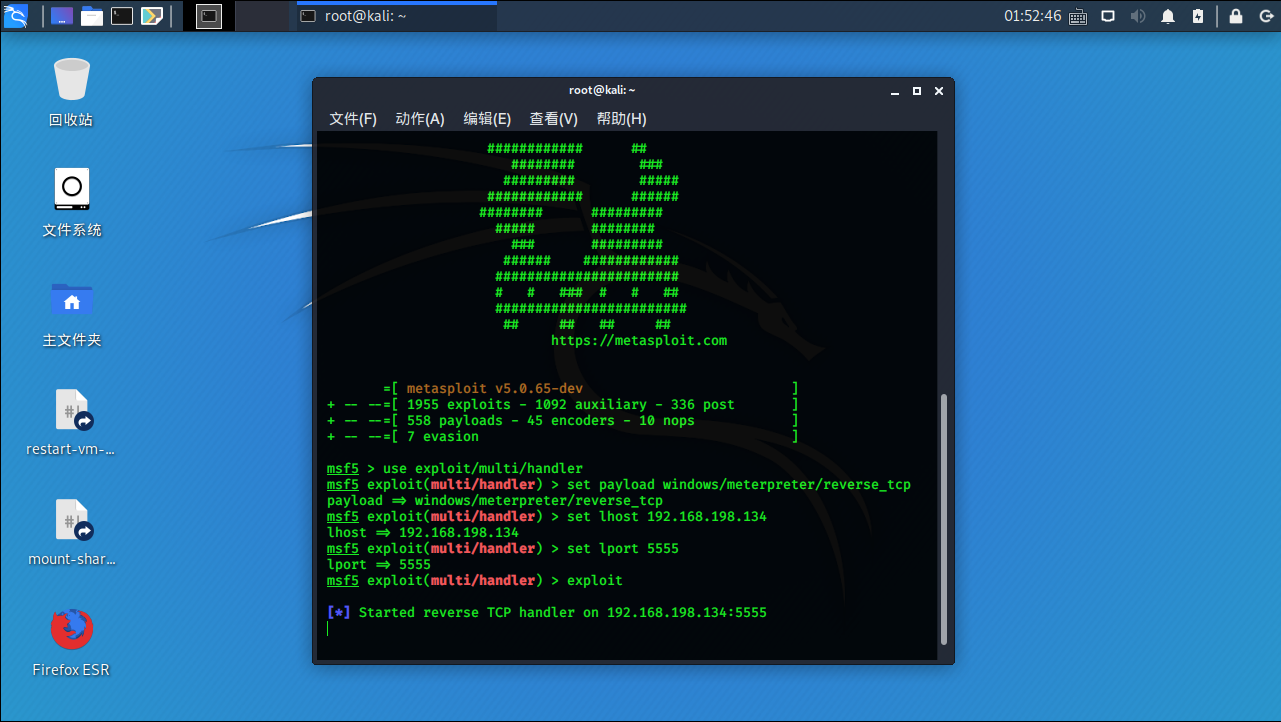
Task: Click the terminal vertical scrollbar handle
Action: point(945,520)
